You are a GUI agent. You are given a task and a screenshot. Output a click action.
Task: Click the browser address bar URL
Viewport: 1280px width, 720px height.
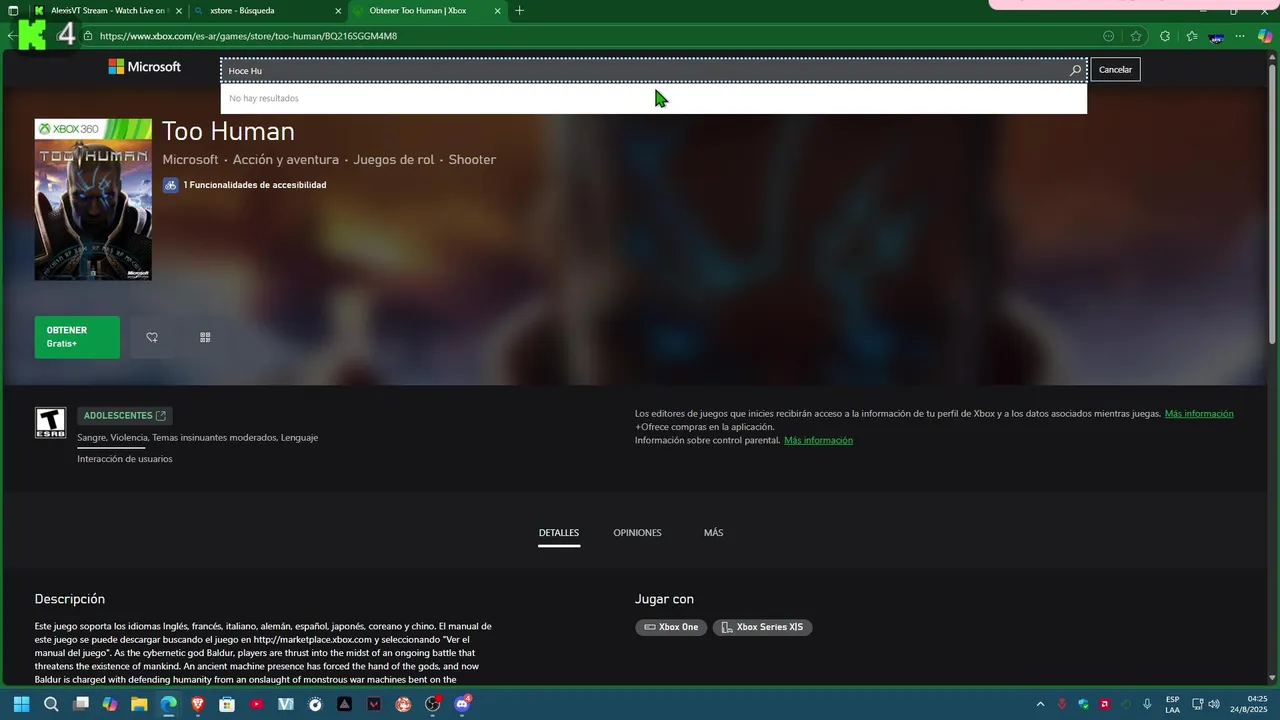pyautogui.click(x=248, y=36)
